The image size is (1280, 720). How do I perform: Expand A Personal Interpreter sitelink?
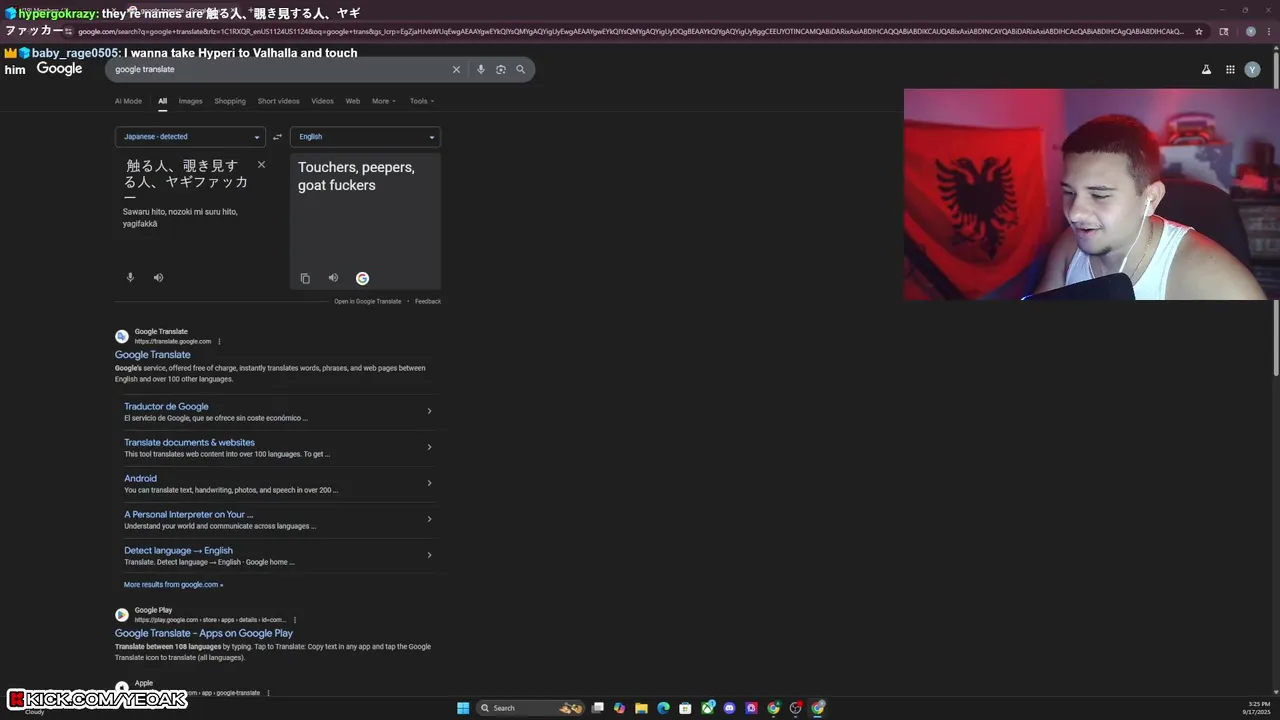tap(429, 519)
